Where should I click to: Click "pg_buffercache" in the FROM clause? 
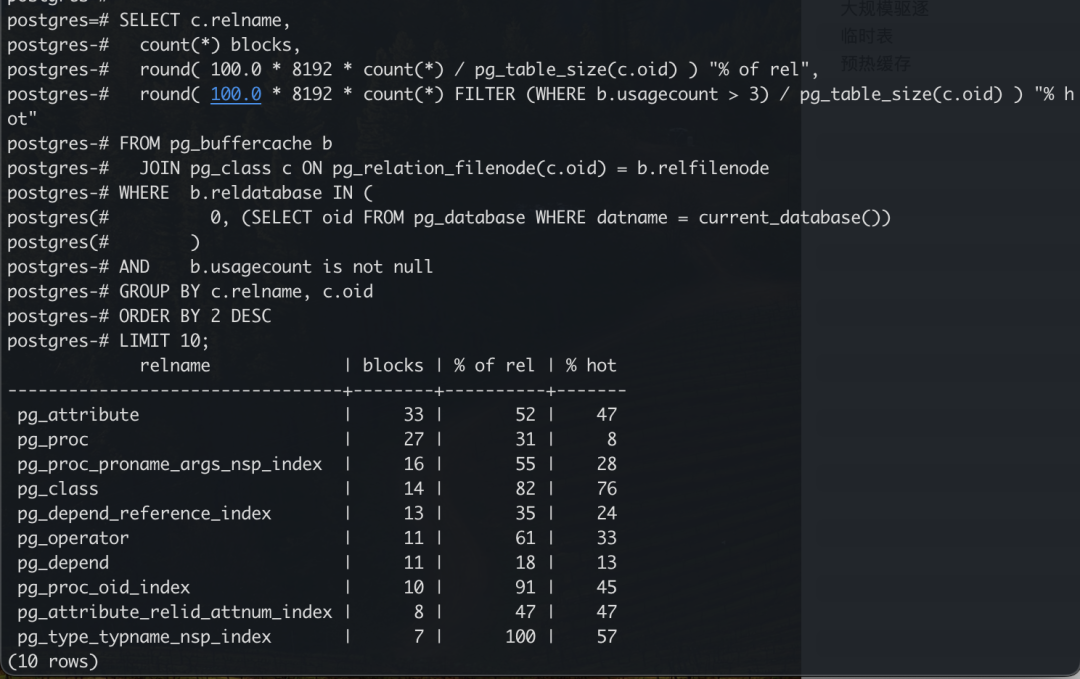coord(240,143)
